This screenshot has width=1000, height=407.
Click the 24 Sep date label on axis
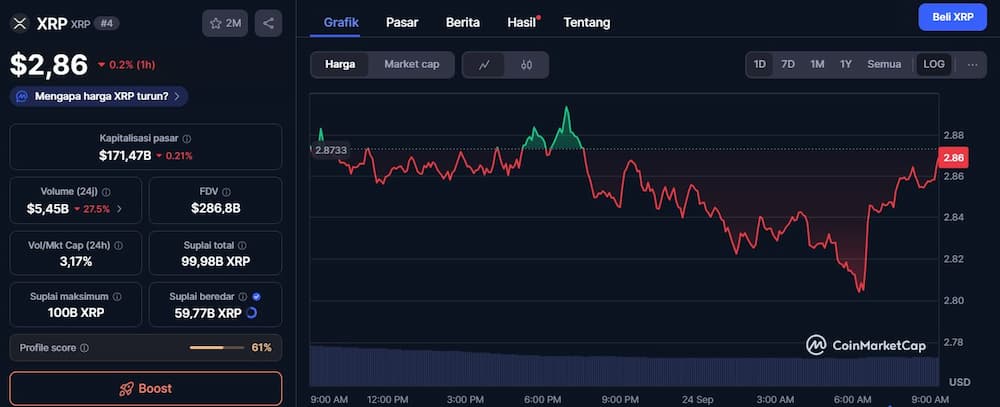pos(696,399)
